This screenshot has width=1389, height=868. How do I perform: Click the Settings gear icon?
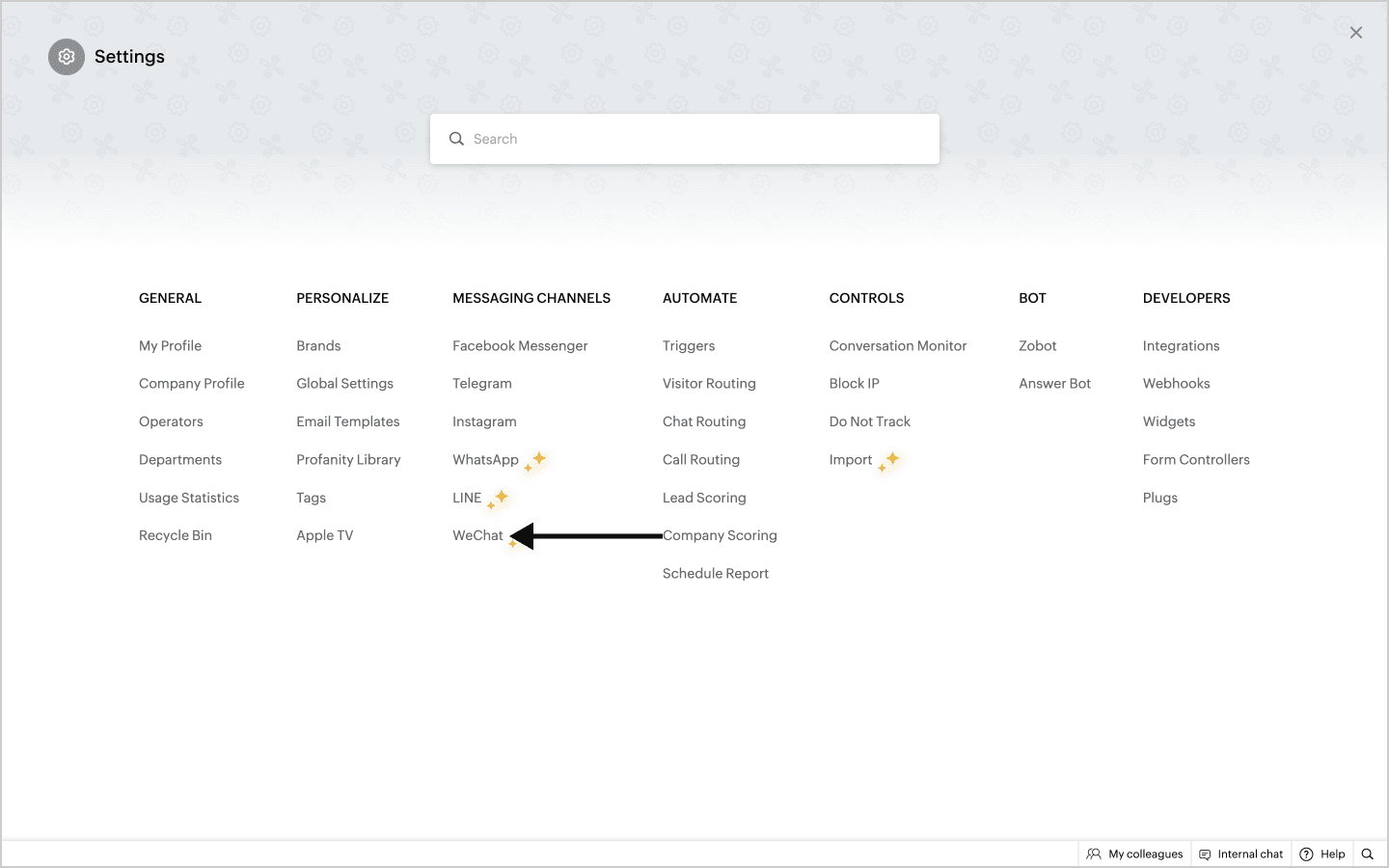click(67, 57)
